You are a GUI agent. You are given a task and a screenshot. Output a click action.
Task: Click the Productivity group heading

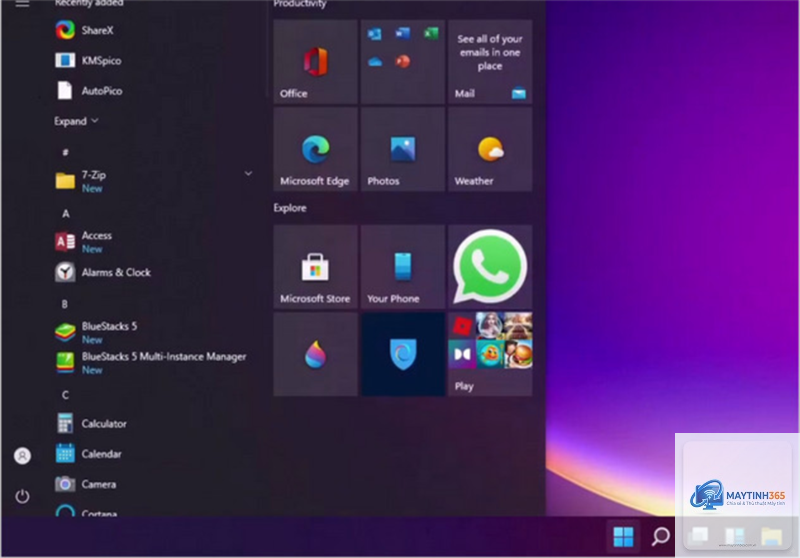click(x=299, y=4)
